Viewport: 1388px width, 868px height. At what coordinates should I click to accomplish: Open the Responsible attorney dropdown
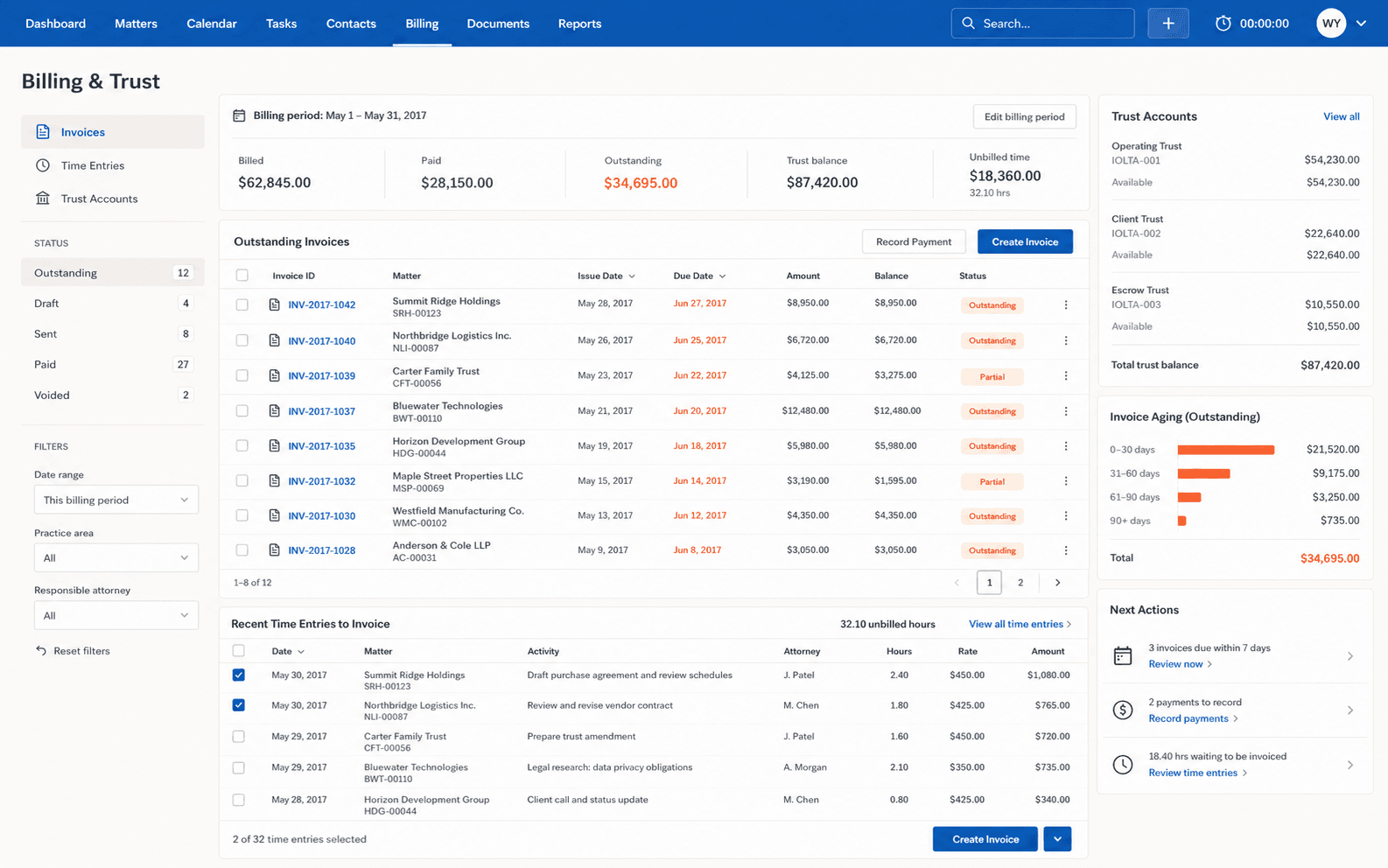tap(116, 615)
